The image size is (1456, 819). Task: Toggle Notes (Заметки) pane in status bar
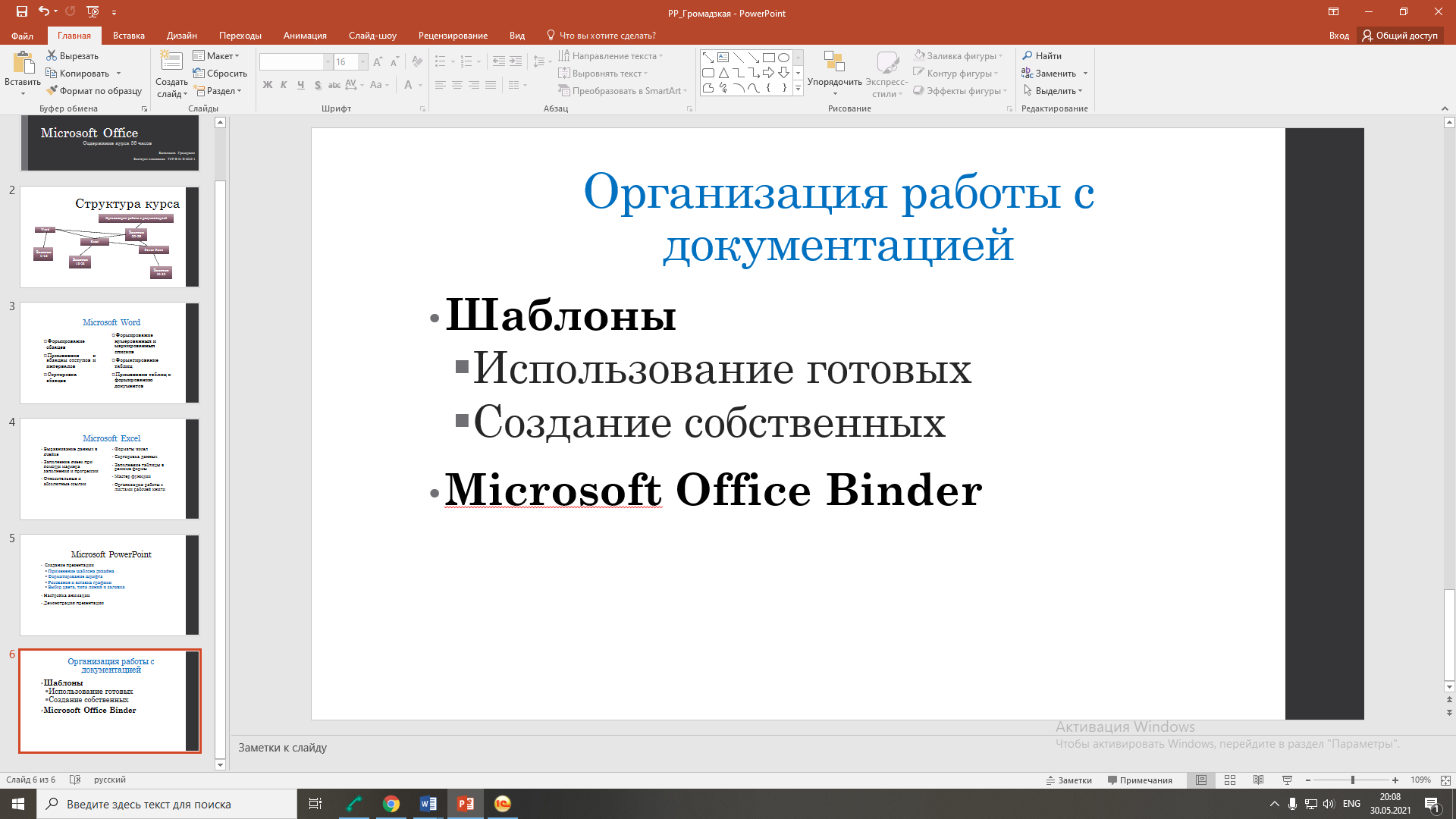[x=1069, y=780]
